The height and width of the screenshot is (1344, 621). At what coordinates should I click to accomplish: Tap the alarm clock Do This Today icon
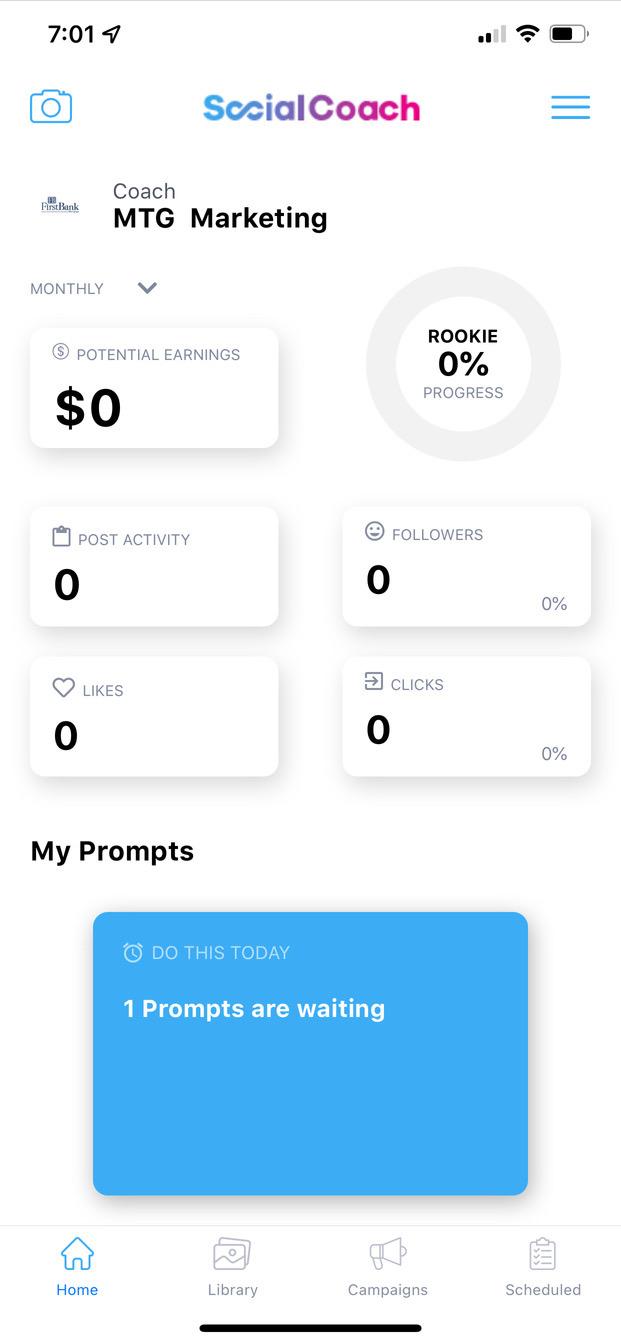pos(133,953)
